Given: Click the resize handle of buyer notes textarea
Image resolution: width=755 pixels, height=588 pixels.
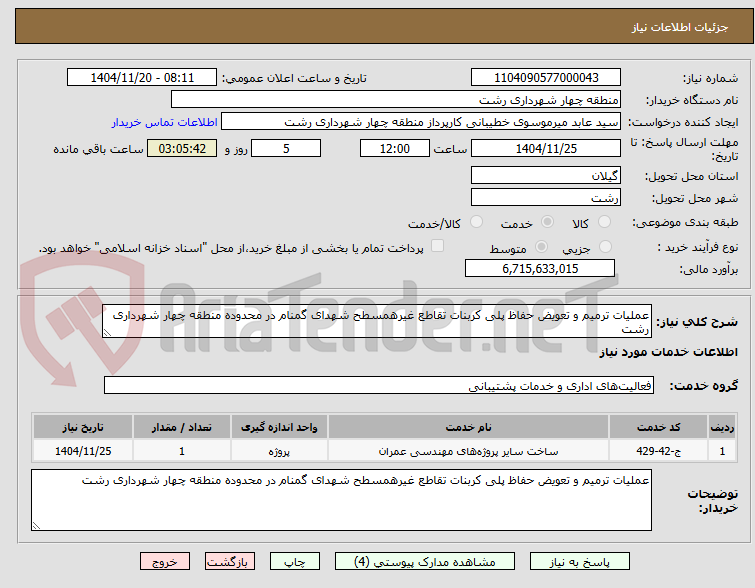Looking at the screenshot, I should pos(37,526).
